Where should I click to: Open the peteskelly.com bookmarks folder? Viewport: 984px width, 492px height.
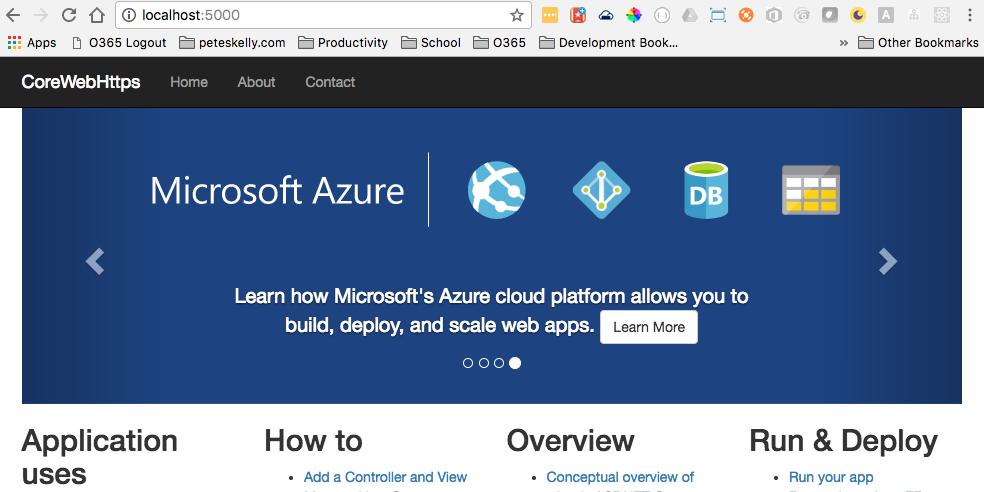click(232, 43)
